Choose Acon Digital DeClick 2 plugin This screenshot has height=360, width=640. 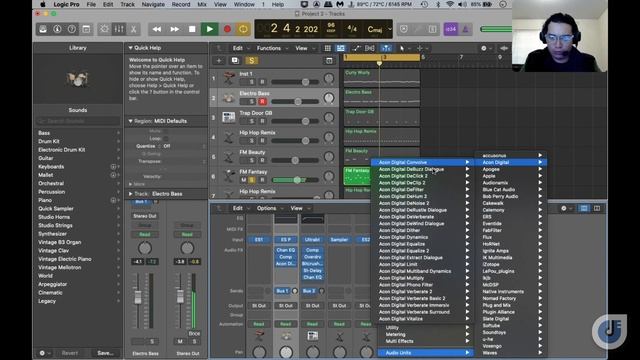pyautogui.click(x=422, y=176)
